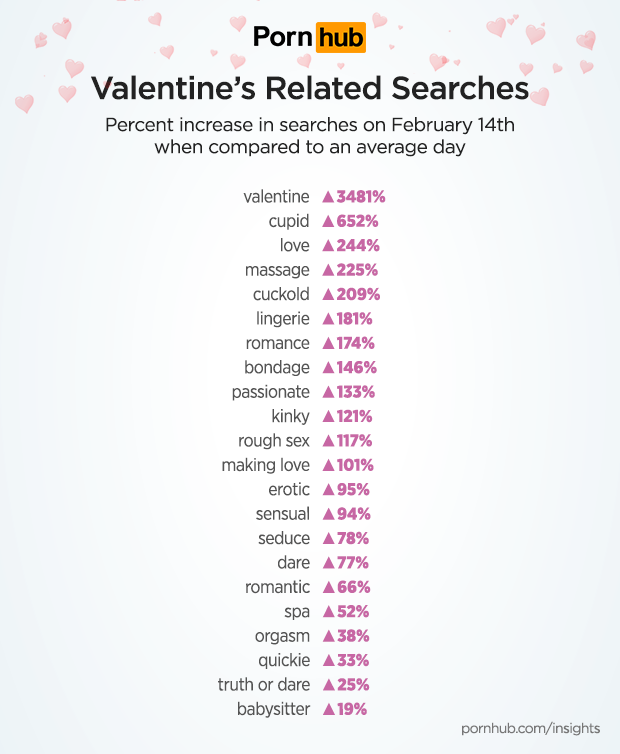Image resolution: width=620 pixels, height=754 pixels.
Task: Click the "massage" search label
Action: click(x=277, y=270)
